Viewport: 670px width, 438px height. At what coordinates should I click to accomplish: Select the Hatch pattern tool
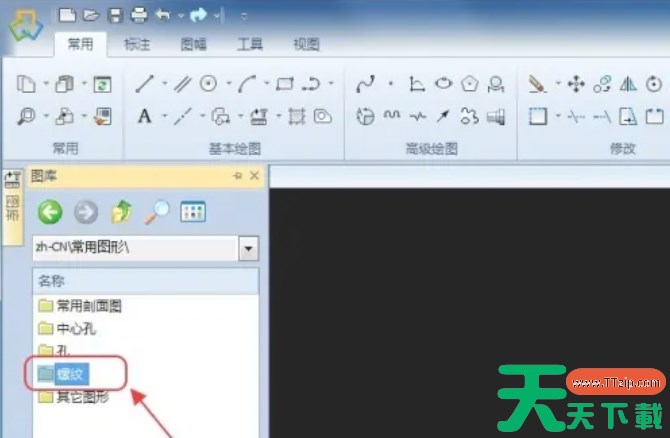[297, 116]
